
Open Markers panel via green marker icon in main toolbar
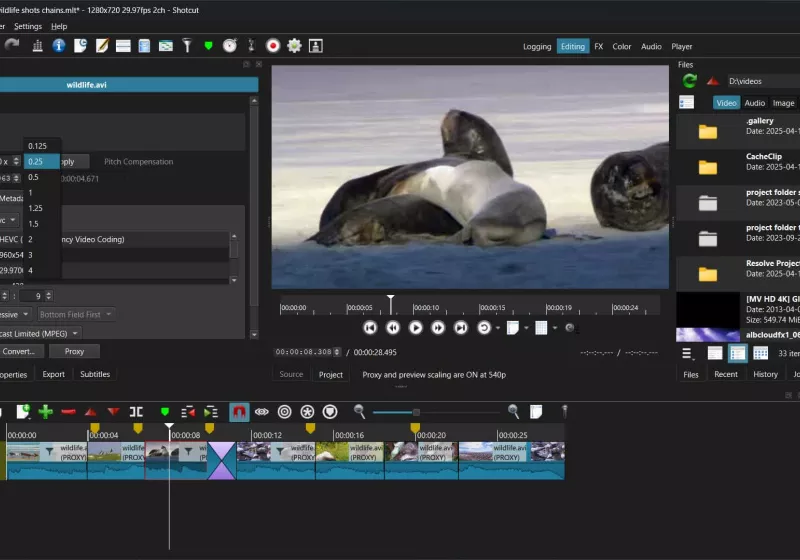point(208,46)
